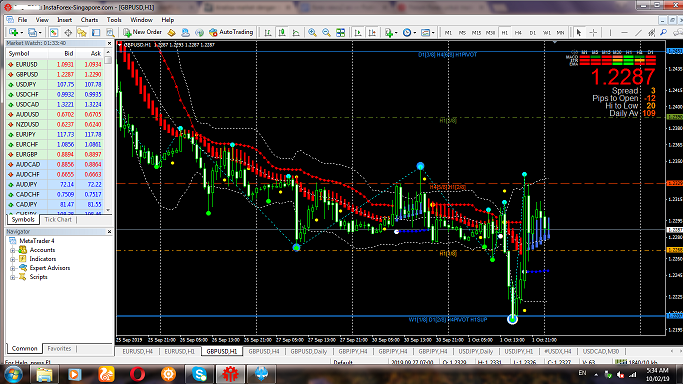Open Skype from the taskbar
The width and height of the screenshot is (683, 384).
[x=199, y=374]
